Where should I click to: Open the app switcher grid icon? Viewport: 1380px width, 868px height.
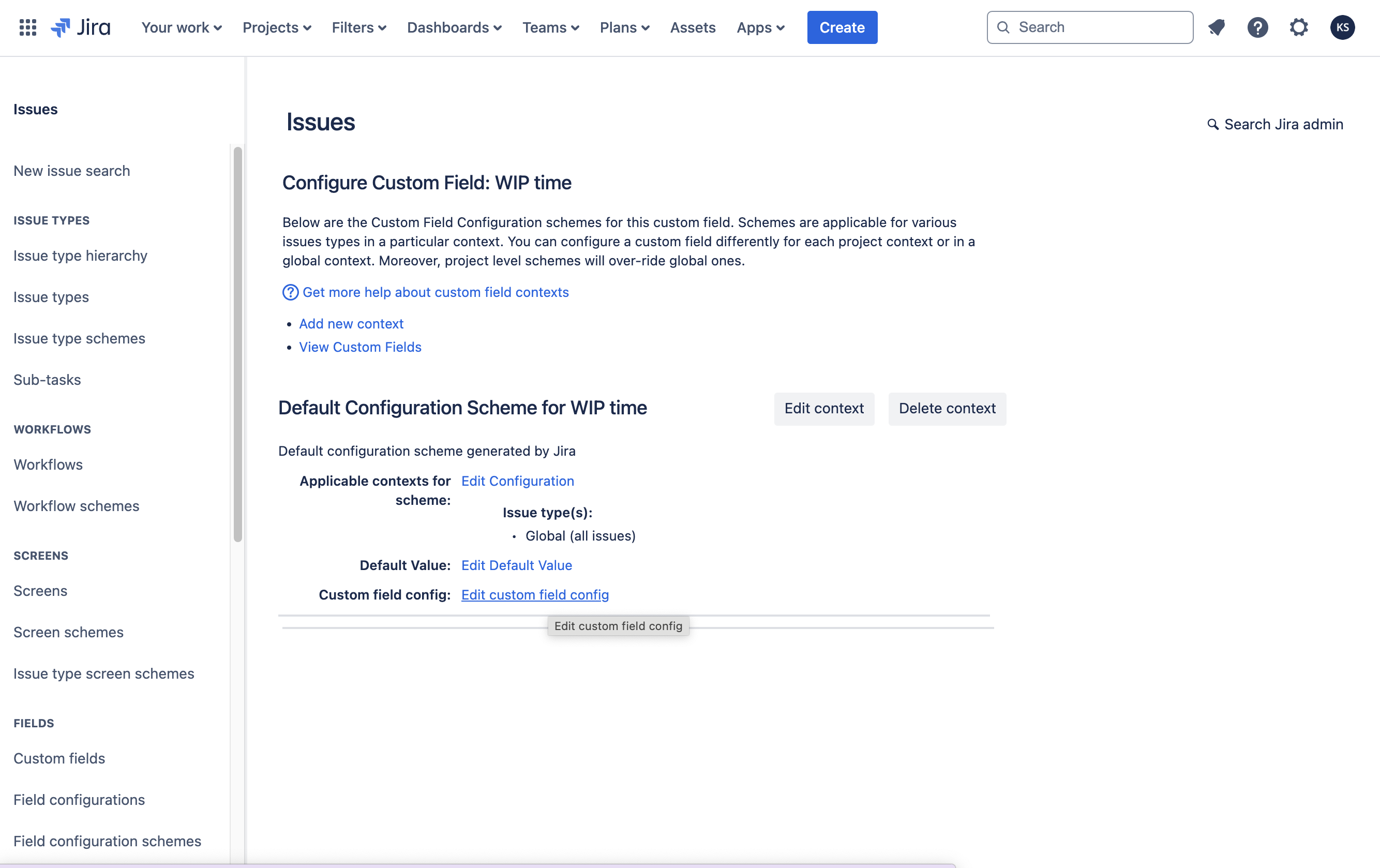(27, 27)
